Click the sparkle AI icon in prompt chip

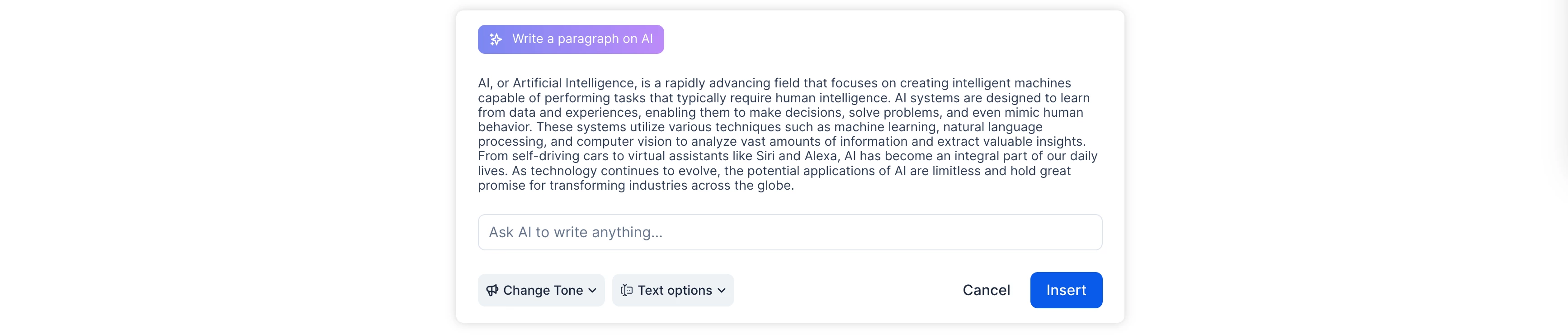pyautogui.click(x=496, y=39)
